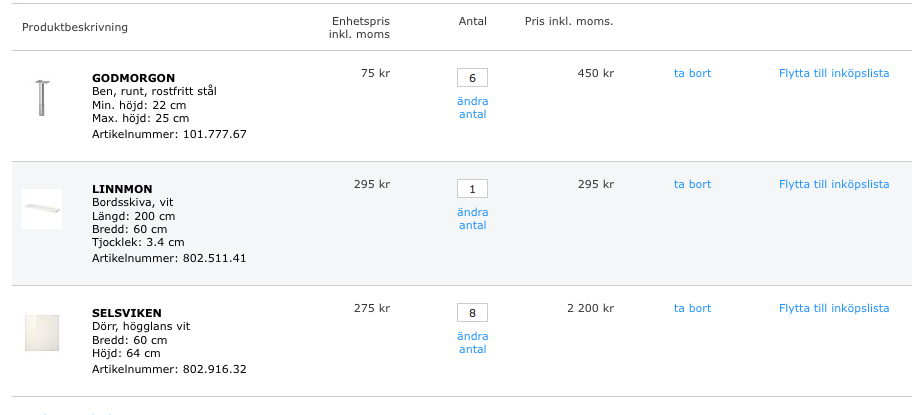
Task: Click 'ändra antal' for LINNMON
Action: pos(473,218)
